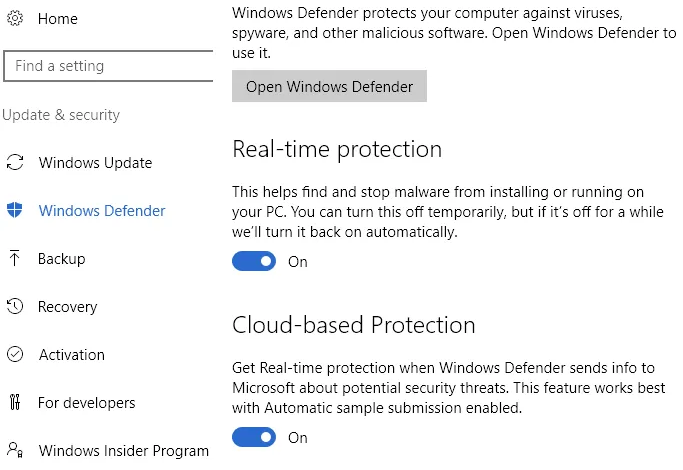
Task: Click the Backup upward arrow icon
Action: pyautogui.click(x=14, y=258)
